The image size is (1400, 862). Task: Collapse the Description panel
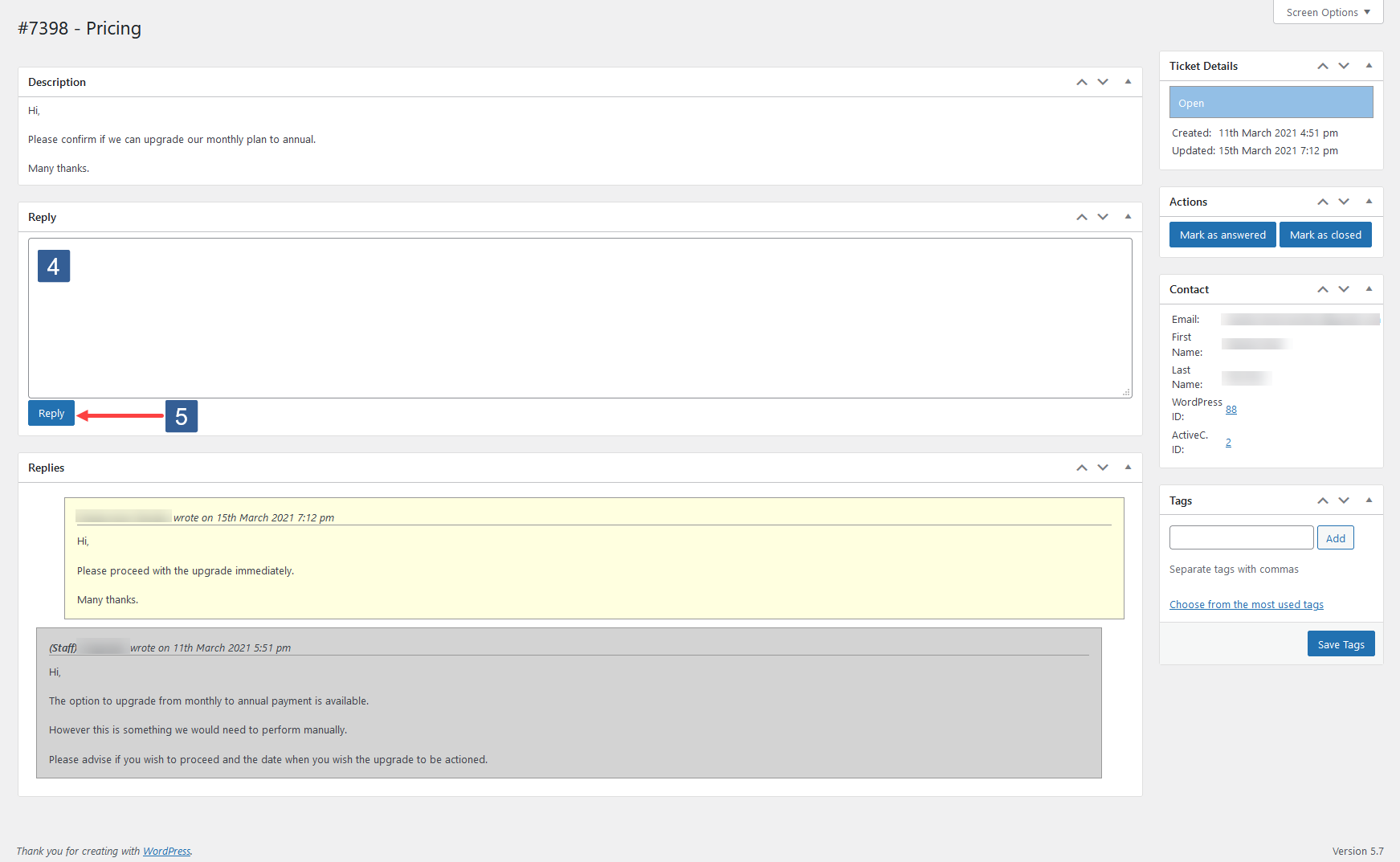click(x=1128, y=81)
